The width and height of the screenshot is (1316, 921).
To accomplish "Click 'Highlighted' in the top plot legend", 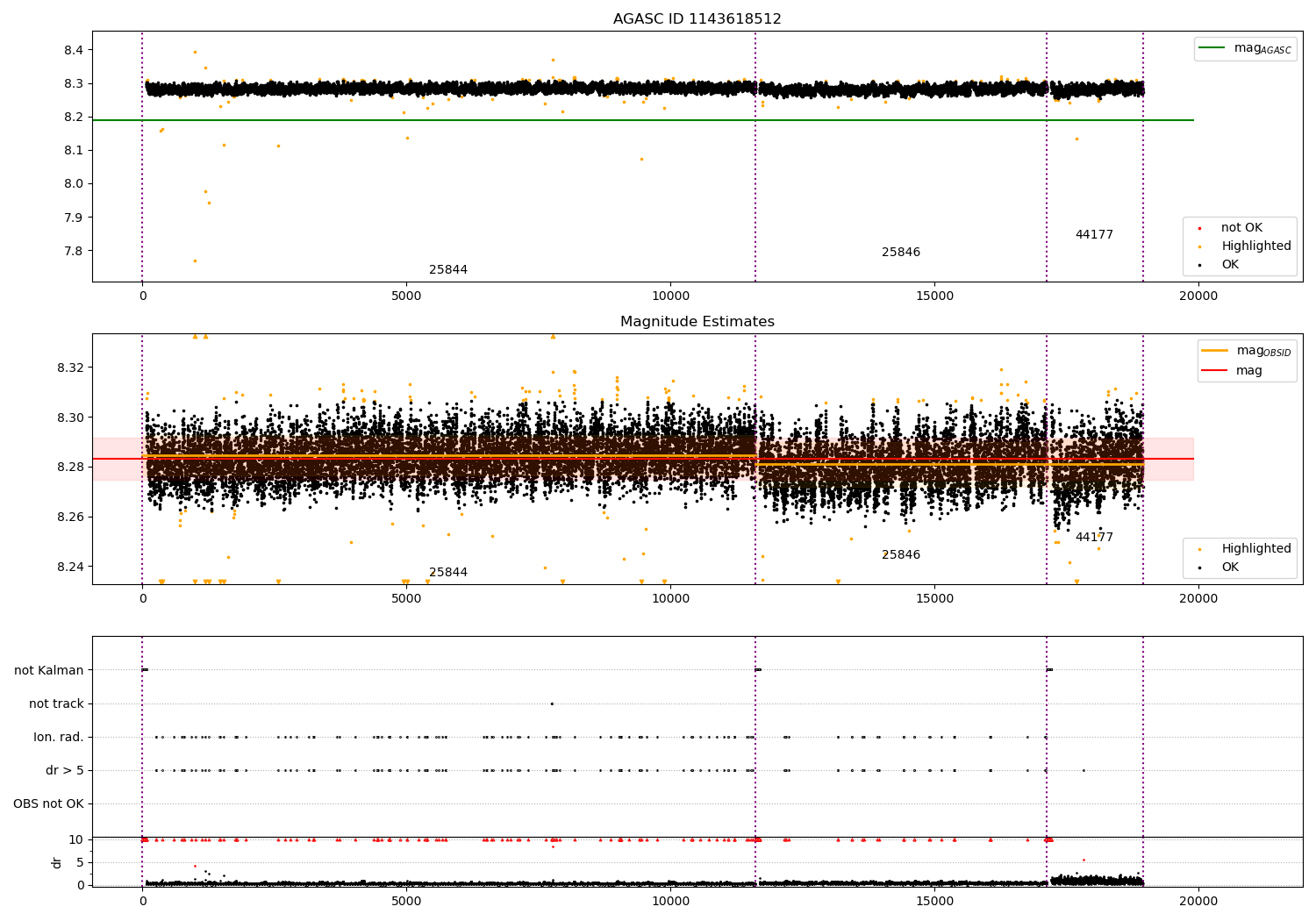I will click(1255, 246).
